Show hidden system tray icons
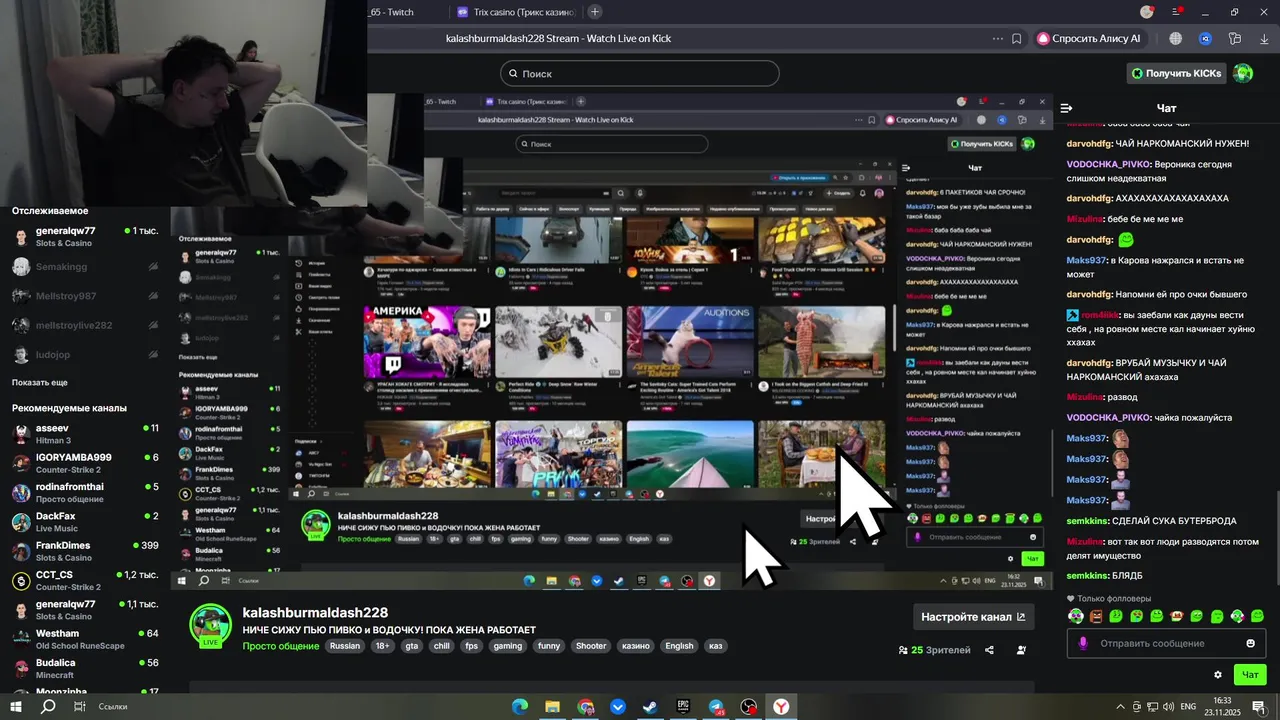Viewport: 1280px width, 720px height. (x=1120, y=707)
